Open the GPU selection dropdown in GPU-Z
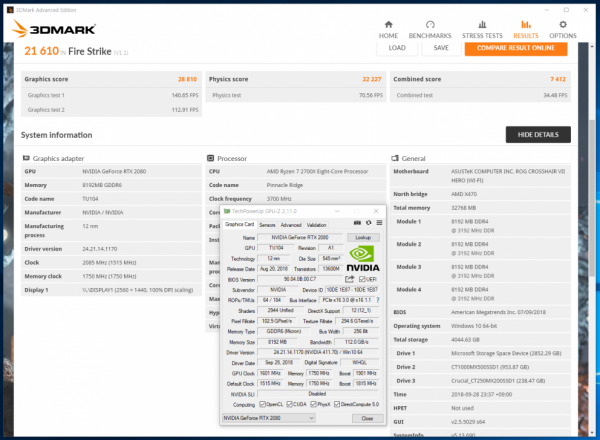 click(269, 418)
